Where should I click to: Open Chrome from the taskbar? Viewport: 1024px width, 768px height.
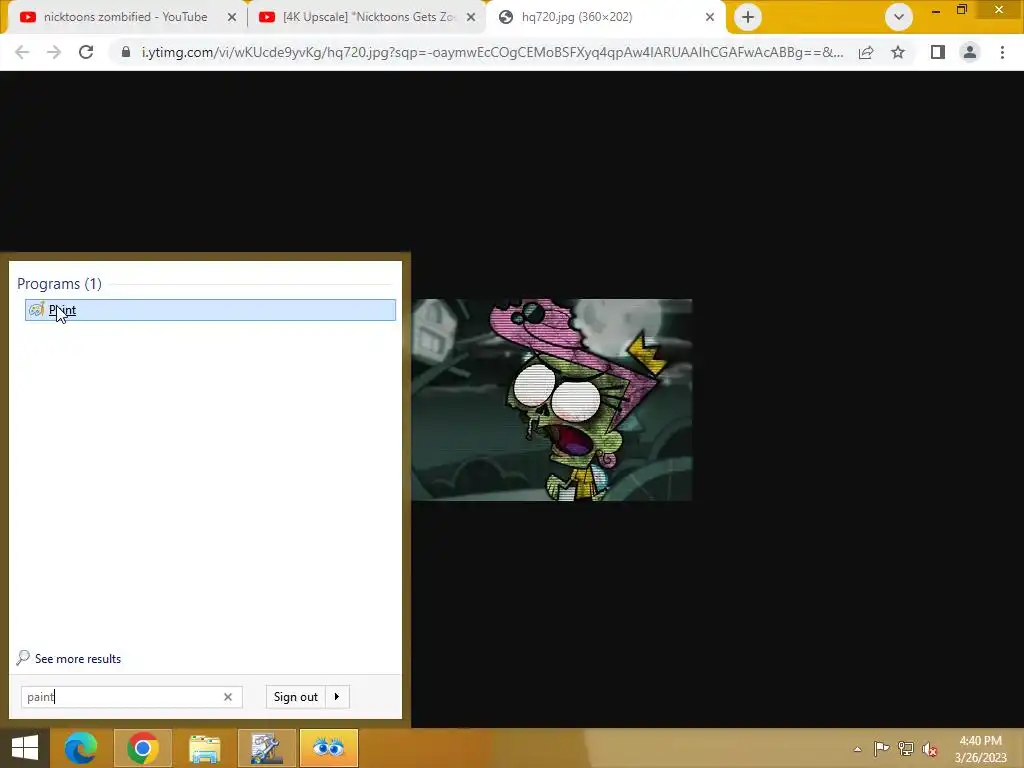click(x=142, y=748)
